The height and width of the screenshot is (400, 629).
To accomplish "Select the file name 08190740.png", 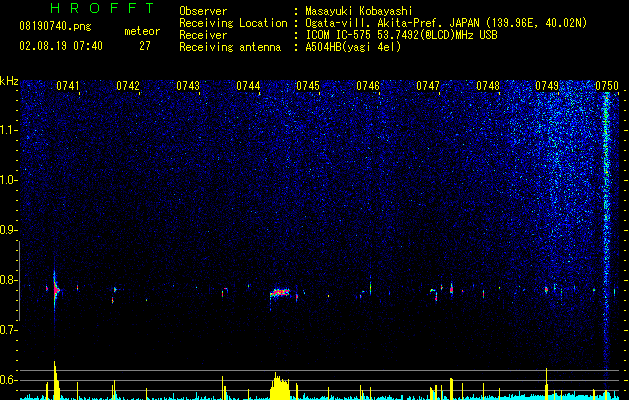I will tap(55, 26).
